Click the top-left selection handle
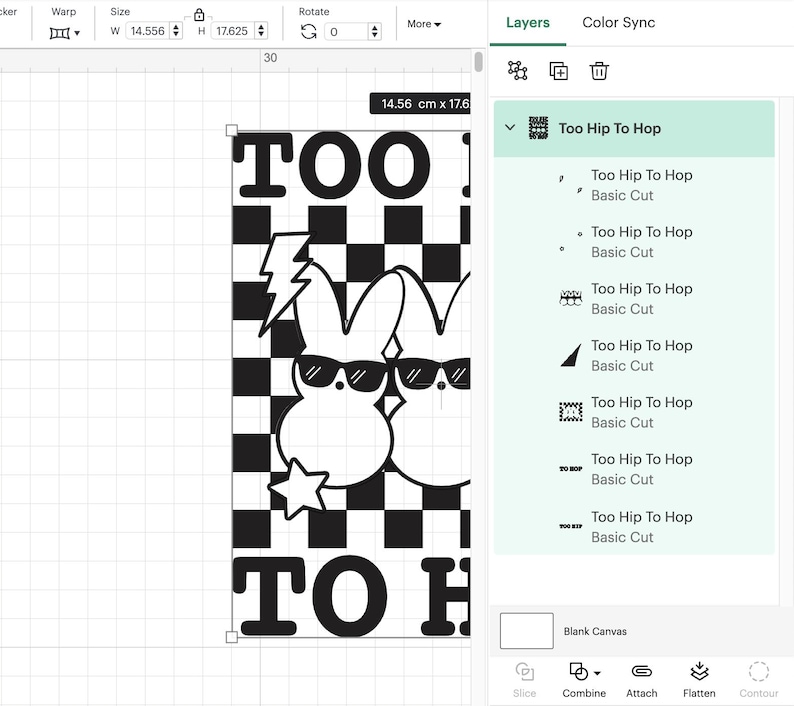 (231, 130)
